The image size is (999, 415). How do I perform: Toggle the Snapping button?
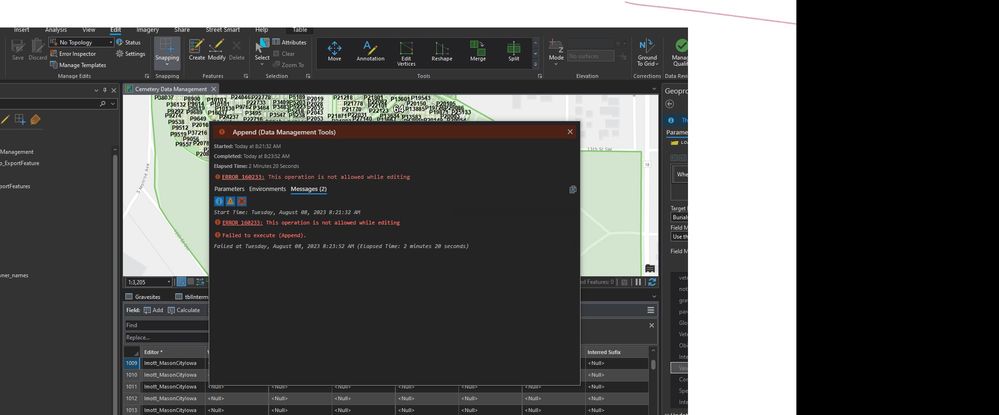point(168,51)
